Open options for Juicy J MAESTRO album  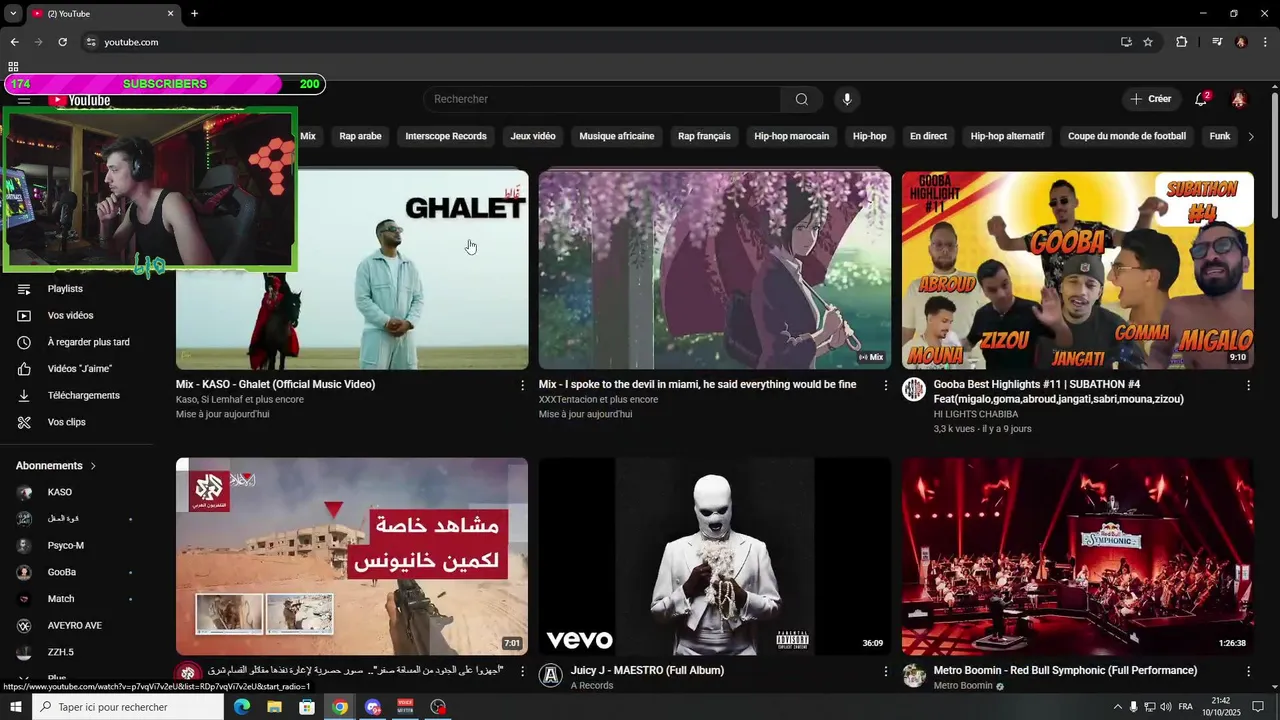pos(885,671)
